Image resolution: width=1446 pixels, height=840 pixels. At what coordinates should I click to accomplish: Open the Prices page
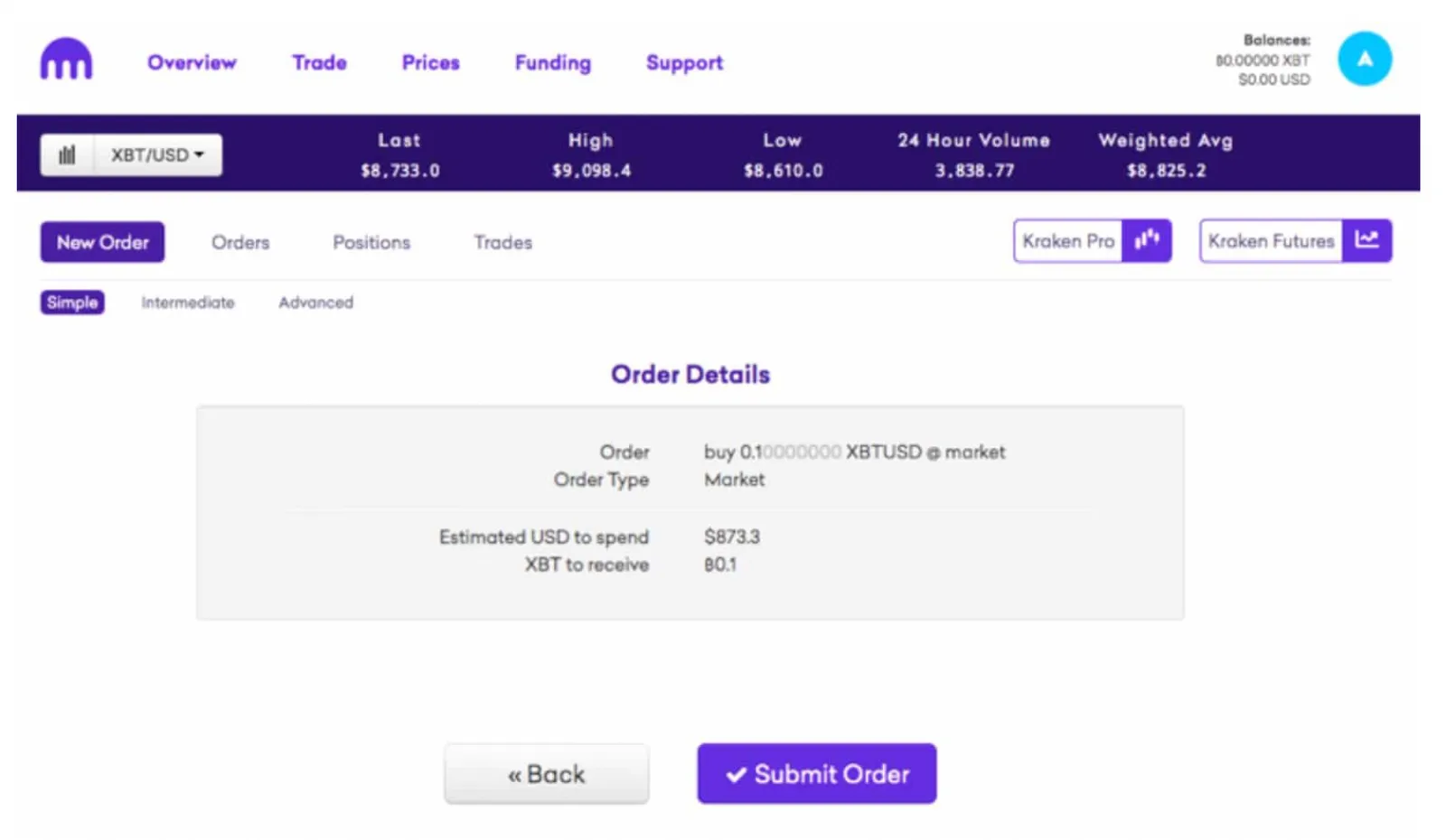[x=430, y=62]
